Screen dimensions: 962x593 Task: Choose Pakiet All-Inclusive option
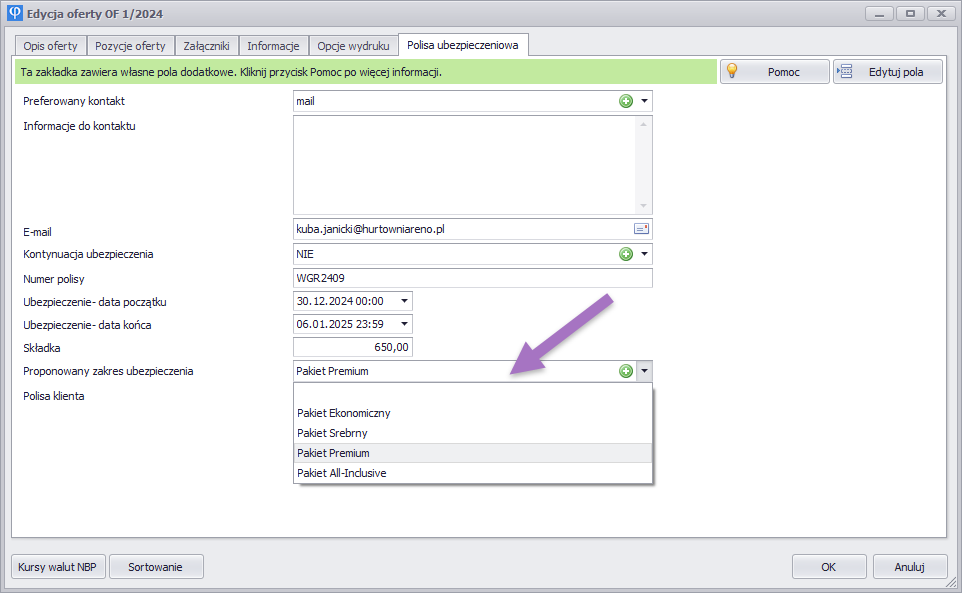pos(341,473)
